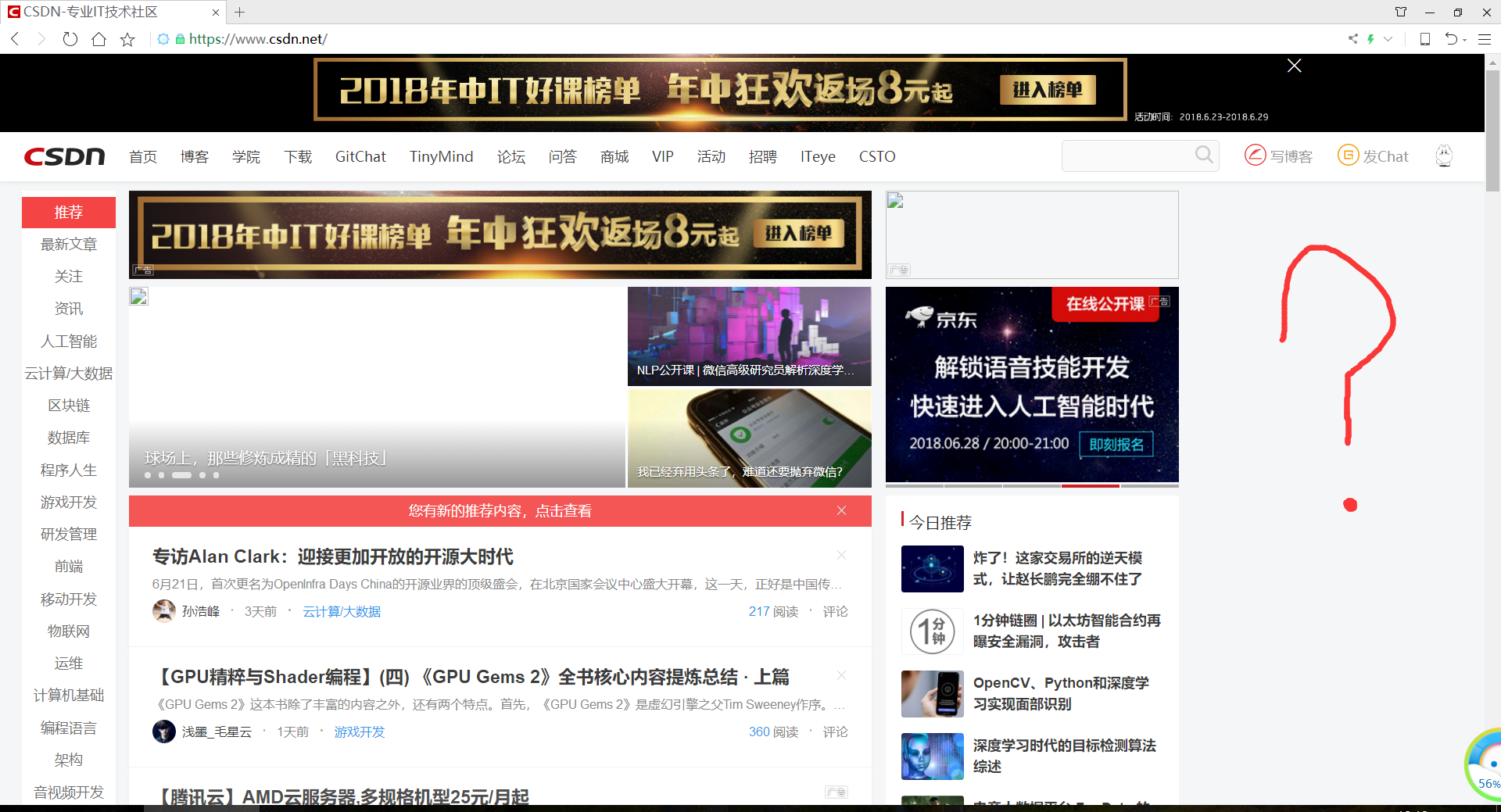Click the 发Chat icon button

tap(1374, 156)
